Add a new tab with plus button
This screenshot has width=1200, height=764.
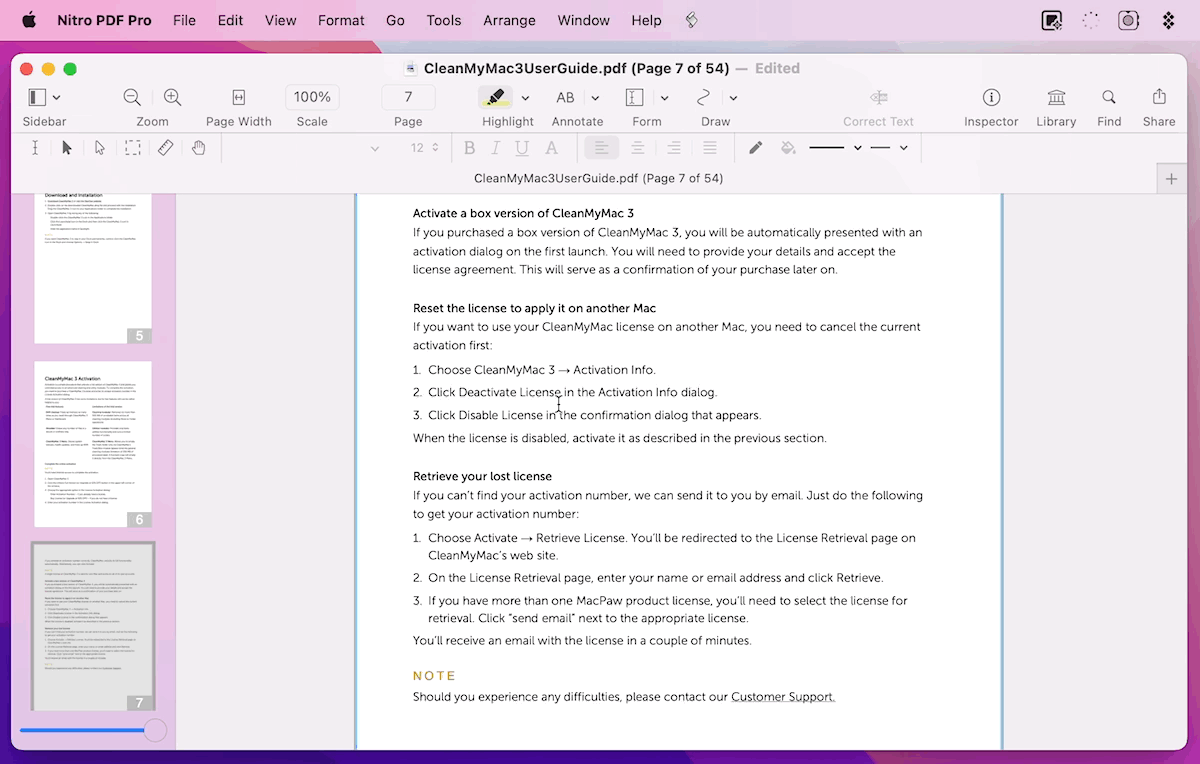[1171, 179]
